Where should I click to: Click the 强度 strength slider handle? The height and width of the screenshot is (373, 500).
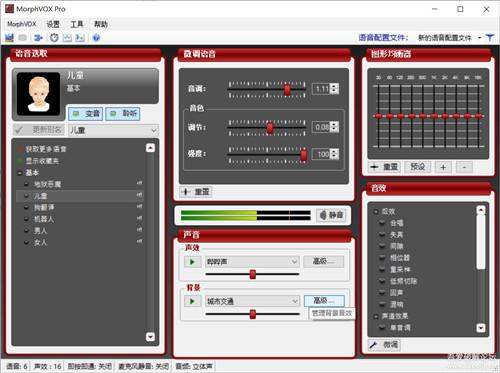303,155
